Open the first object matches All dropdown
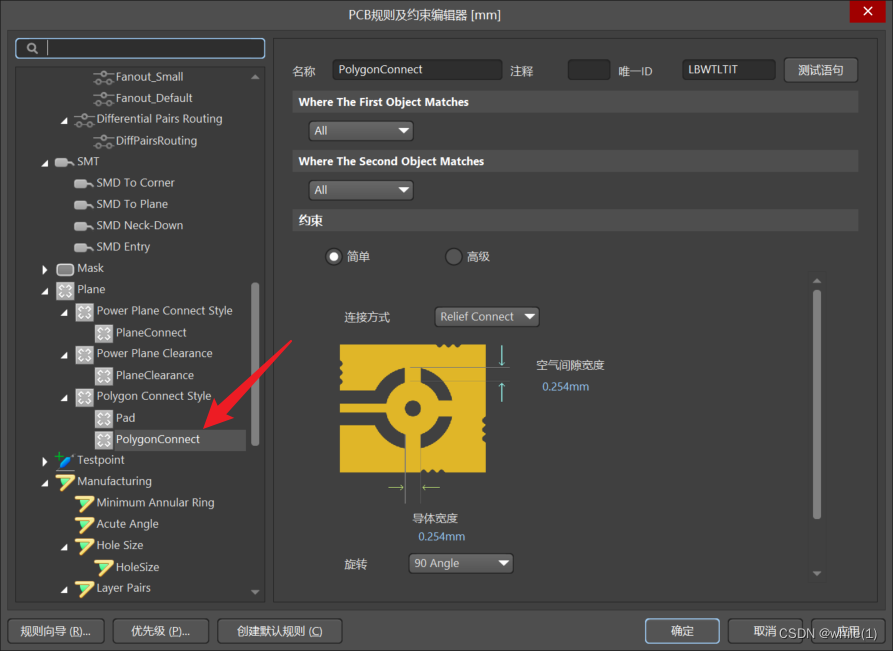The width and height of the screenshot is (893, 651). (361, 131)
